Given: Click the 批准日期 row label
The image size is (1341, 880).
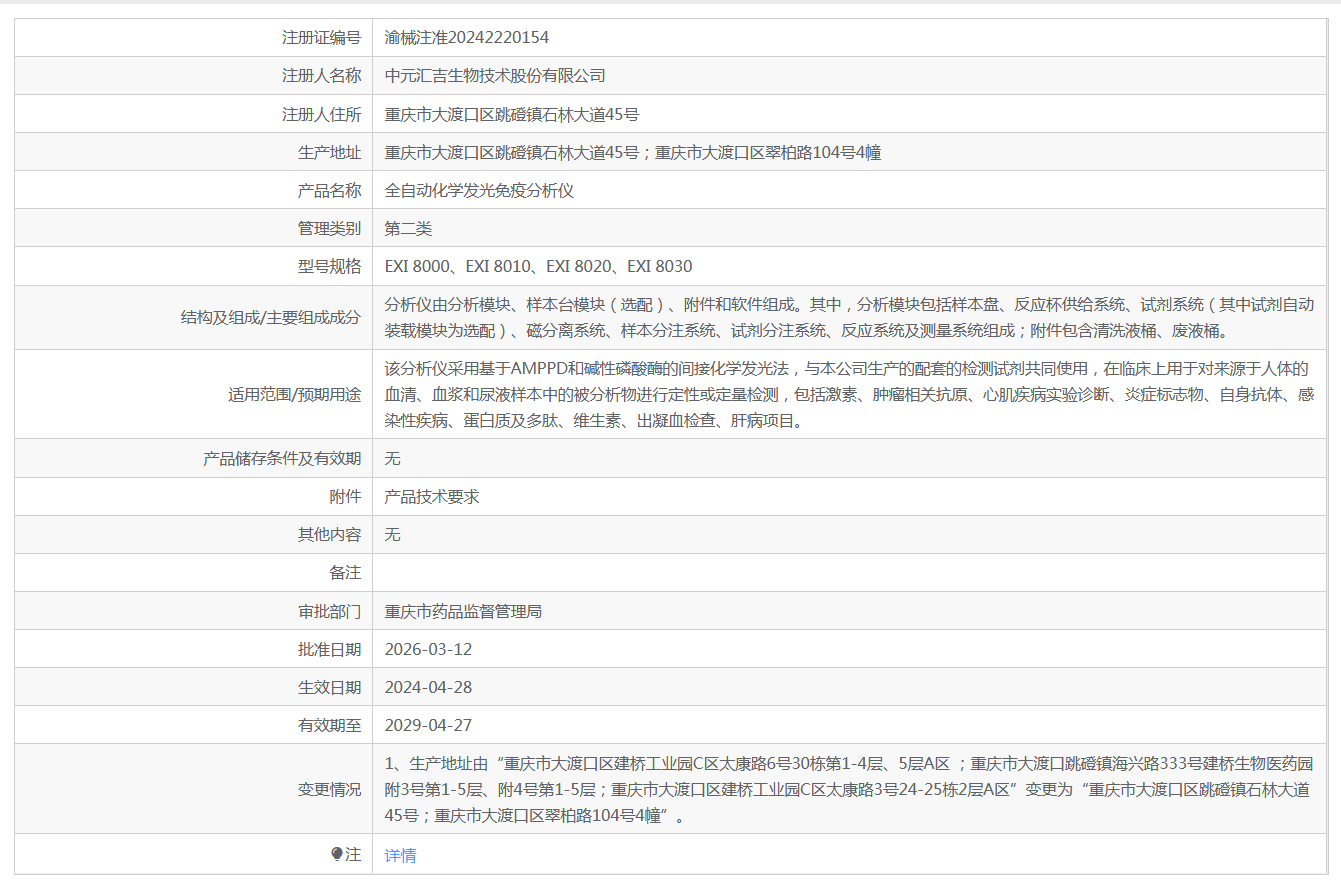Looking at the screenshot, I should [x=329, y=649].
